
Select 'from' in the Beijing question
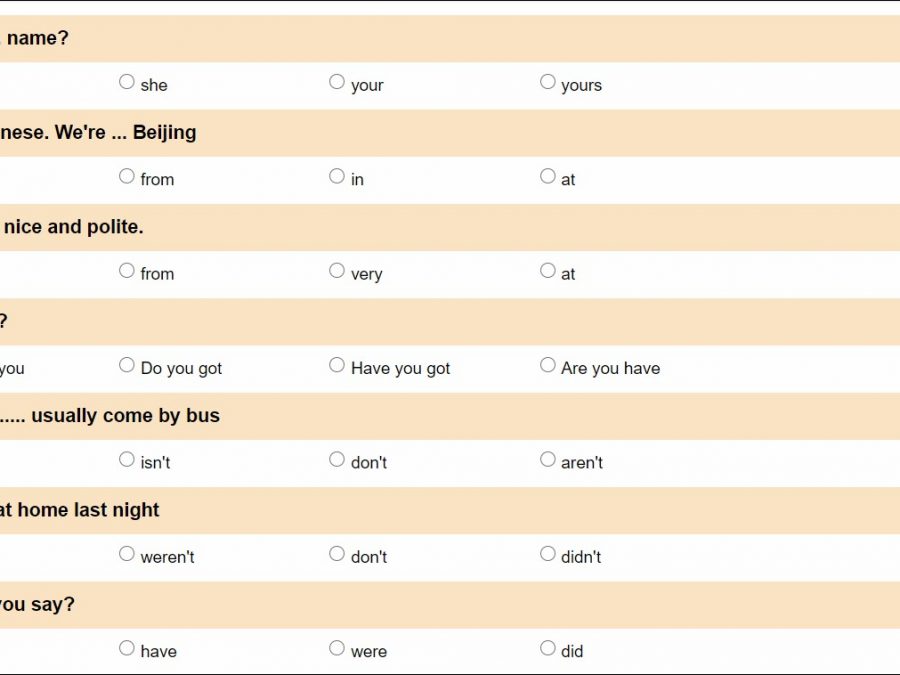(x=127, y=176)
